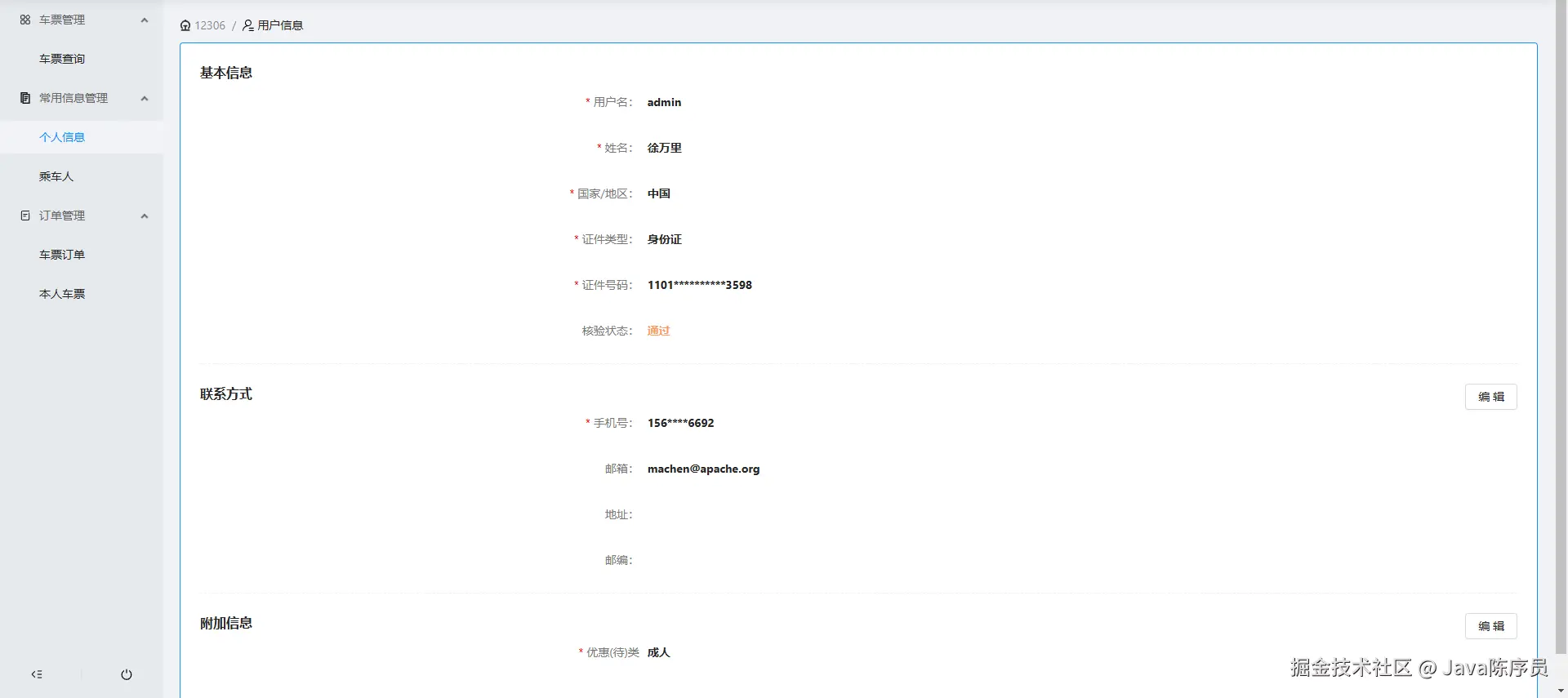Click the 常用信息管理 document icon

click(25, 98)
